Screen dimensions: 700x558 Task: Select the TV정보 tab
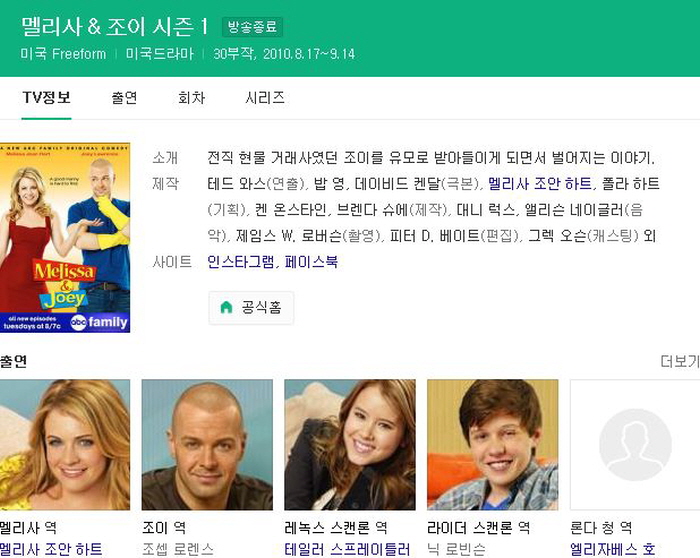46,98
